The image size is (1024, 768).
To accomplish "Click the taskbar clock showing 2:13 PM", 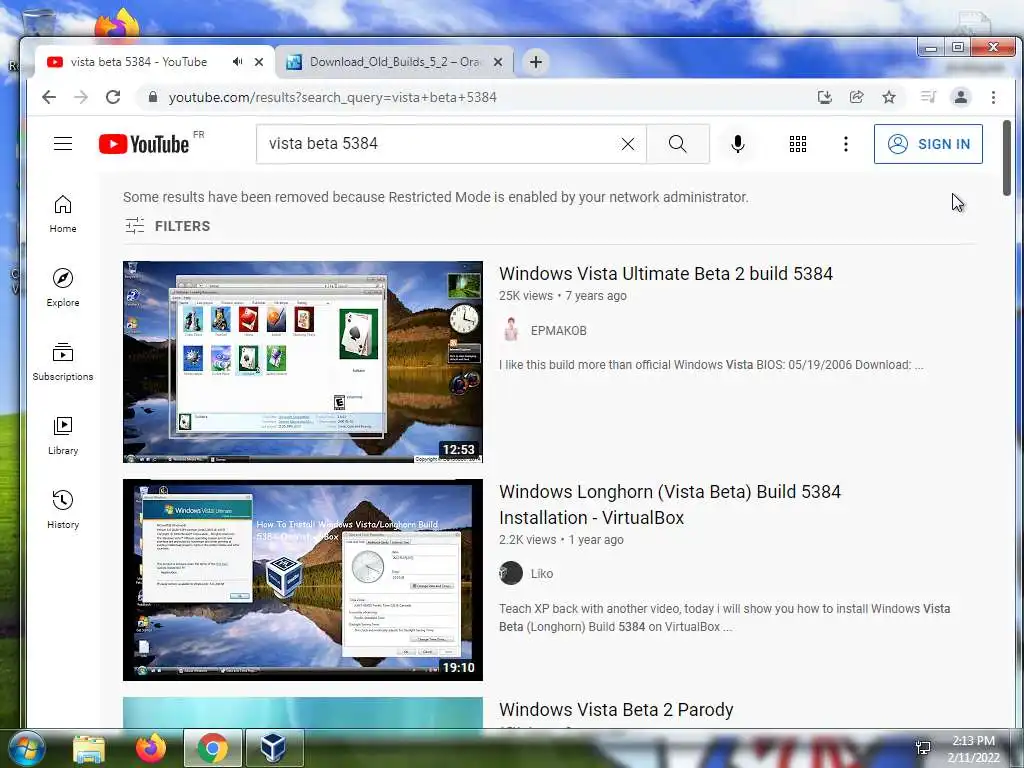I will [x=973, y=749].
